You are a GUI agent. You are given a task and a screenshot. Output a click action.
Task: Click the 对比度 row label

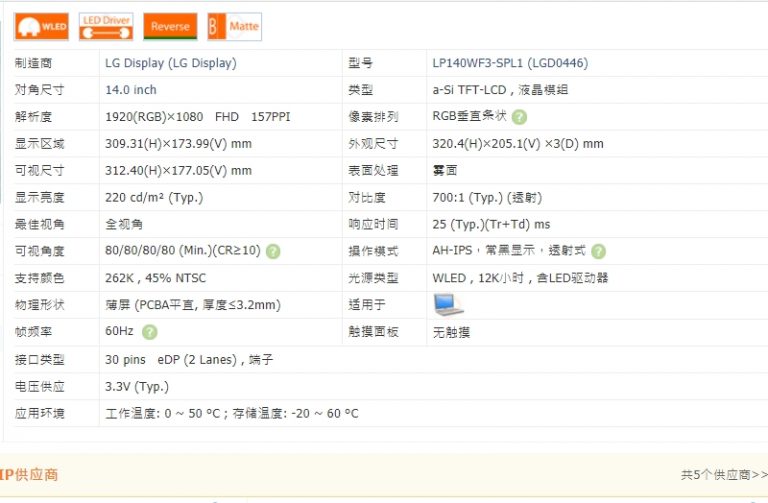(367, 197)
